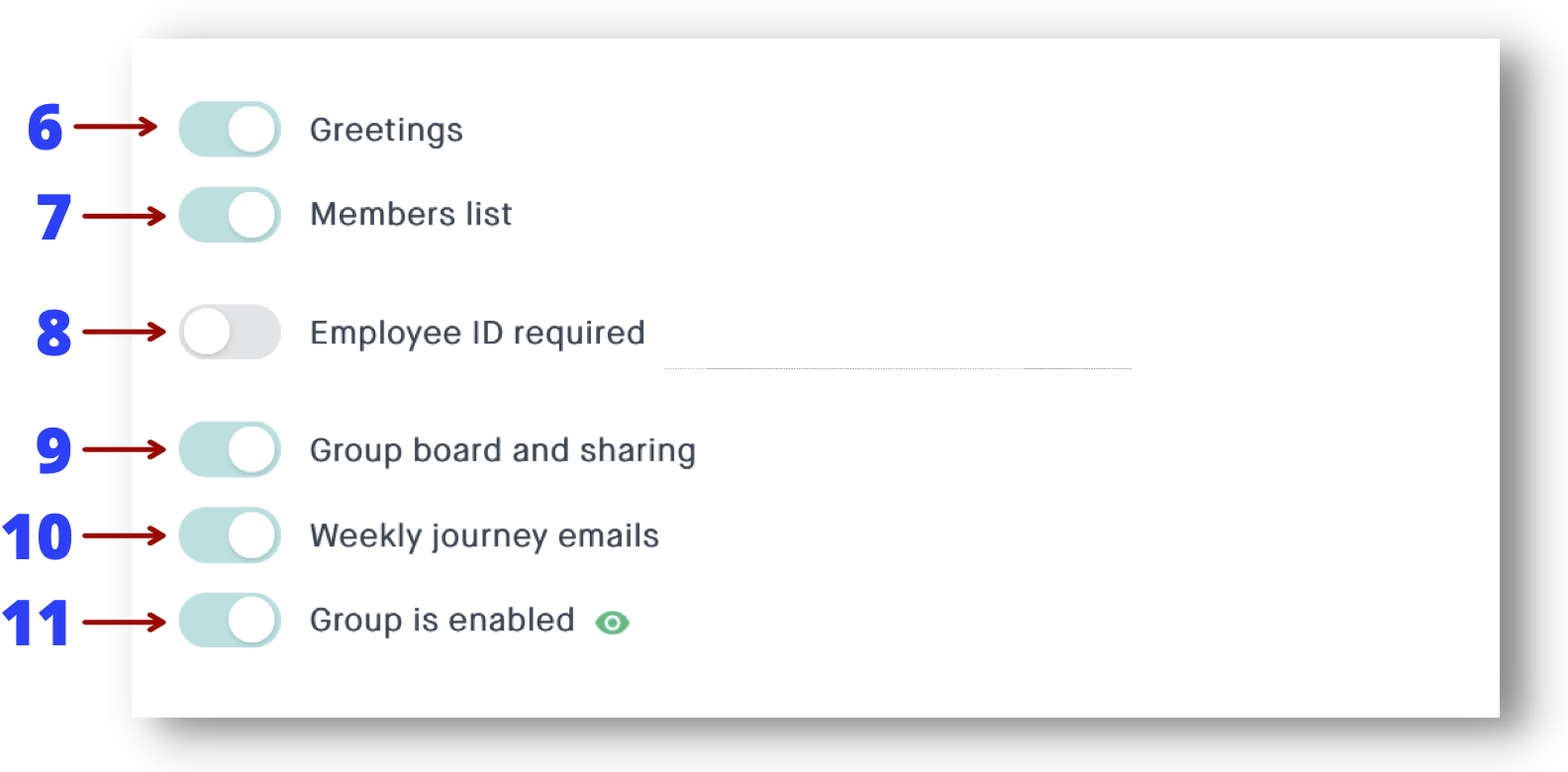Click the blue number 8 marker
The width and height of the screenshot is (1568, 772).
(x=53, y=333)
